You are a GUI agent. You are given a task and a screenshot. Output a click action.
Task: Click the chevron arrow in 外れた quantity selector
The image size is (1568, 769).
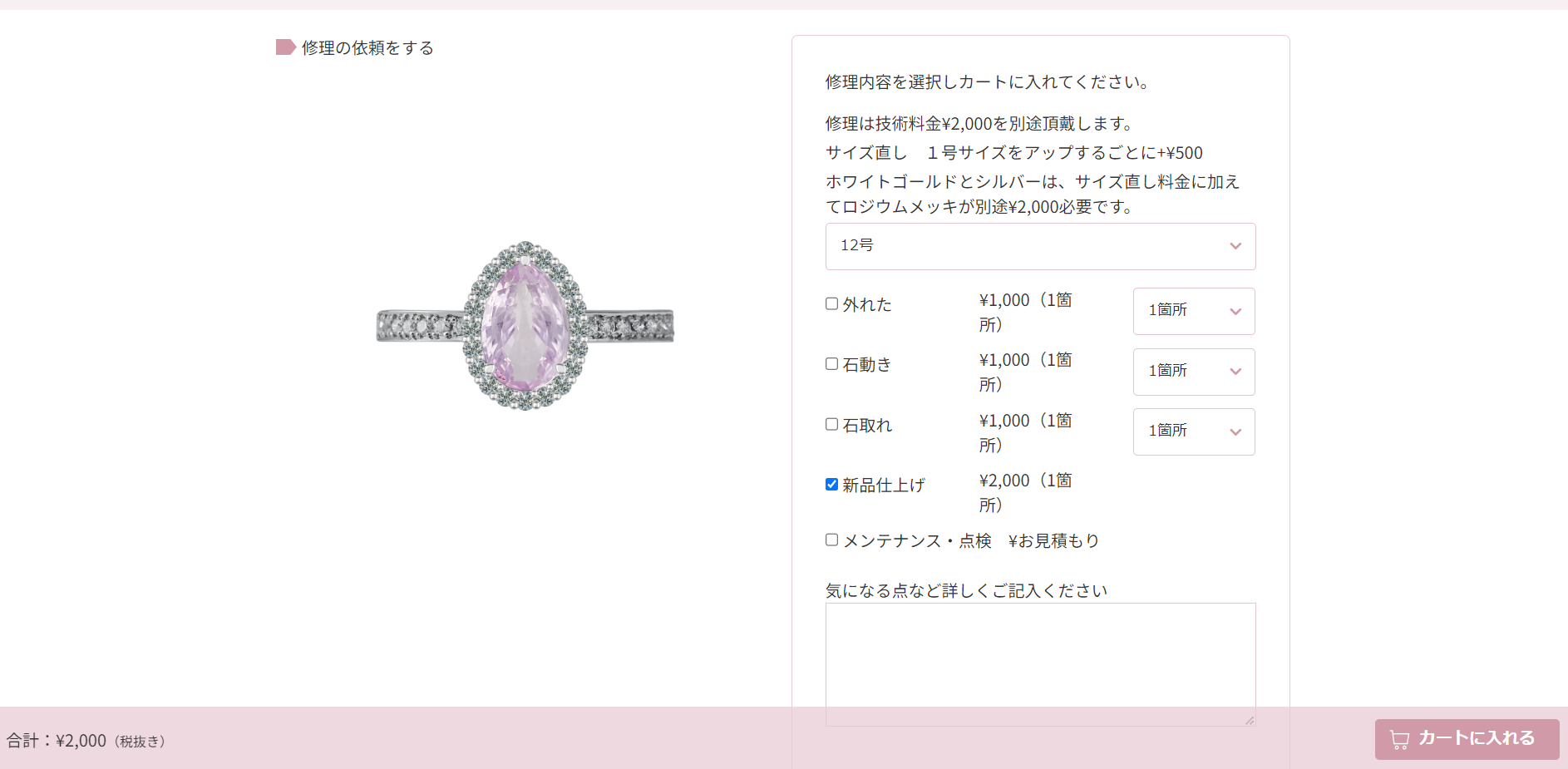1235,312
